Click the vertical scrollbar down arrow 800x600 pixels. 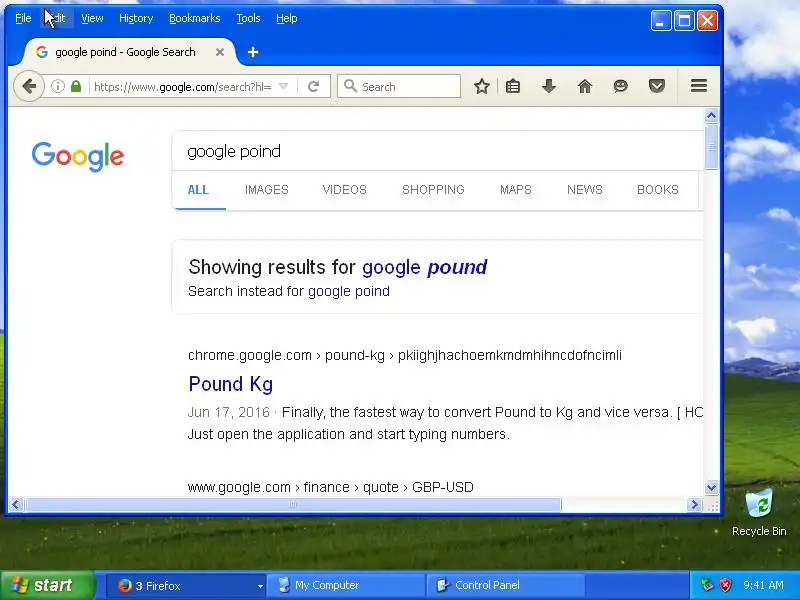tap(712, 487)
